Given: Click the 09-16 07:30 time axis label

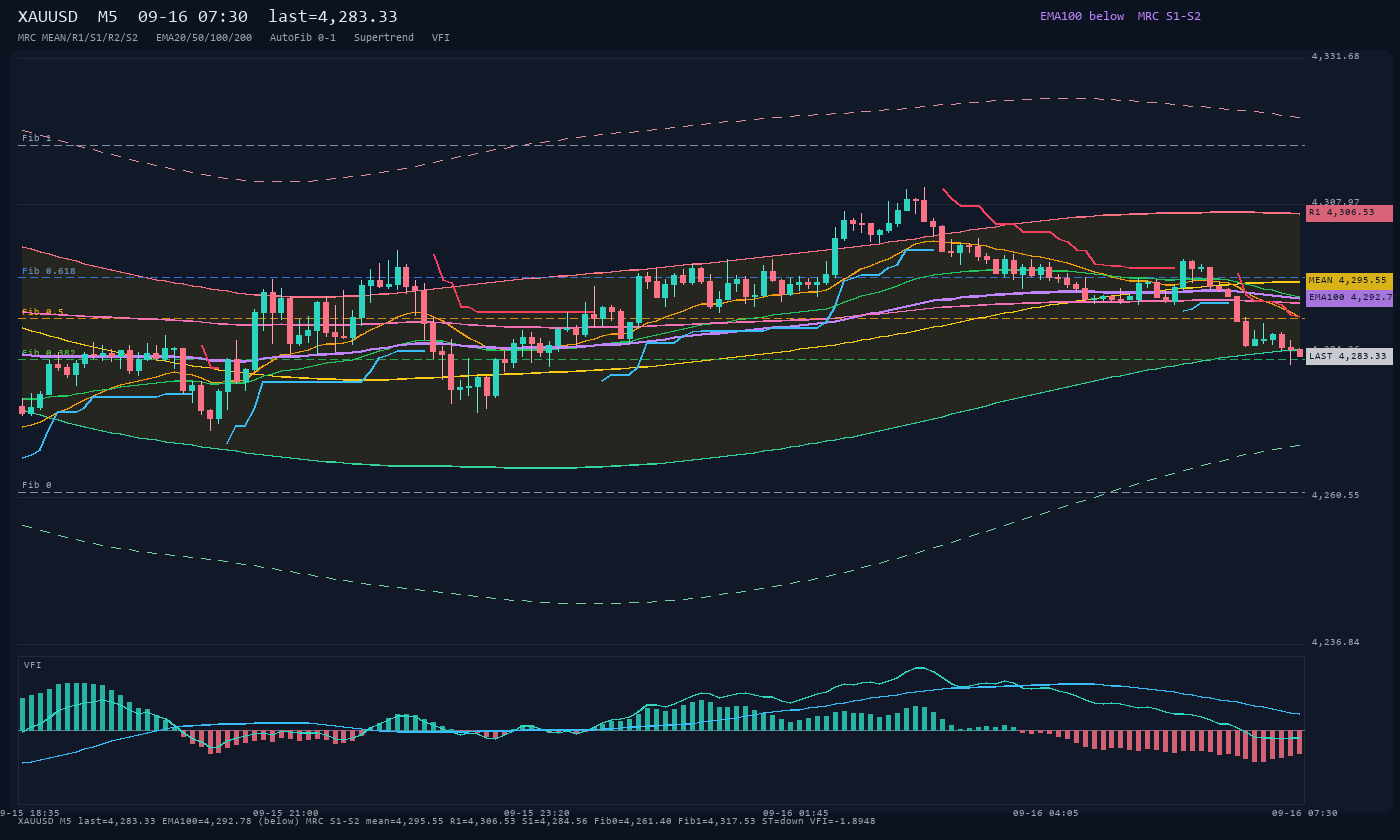Looking at the screenshot, I should tap(1305, 813).
